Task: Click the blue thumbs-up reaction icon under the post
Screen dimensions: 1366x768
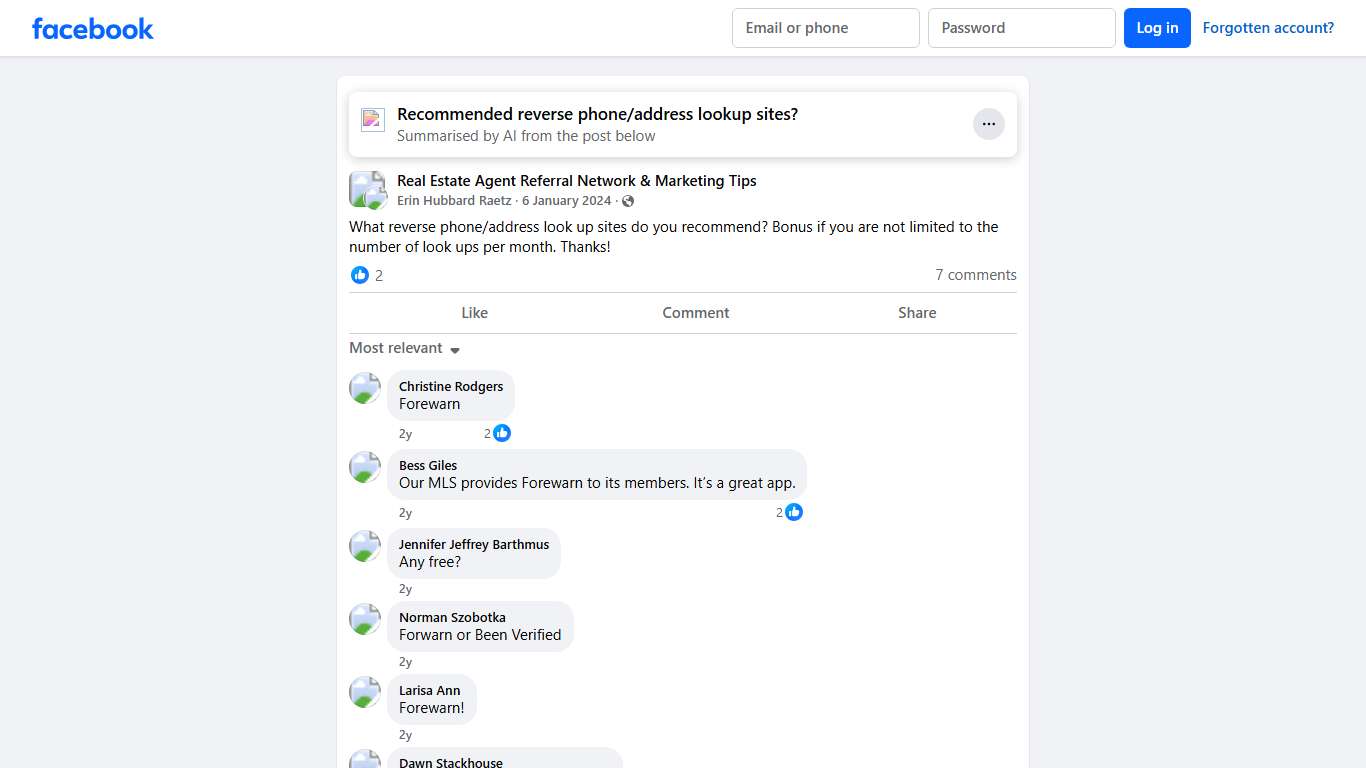Action: coord(360,275)
